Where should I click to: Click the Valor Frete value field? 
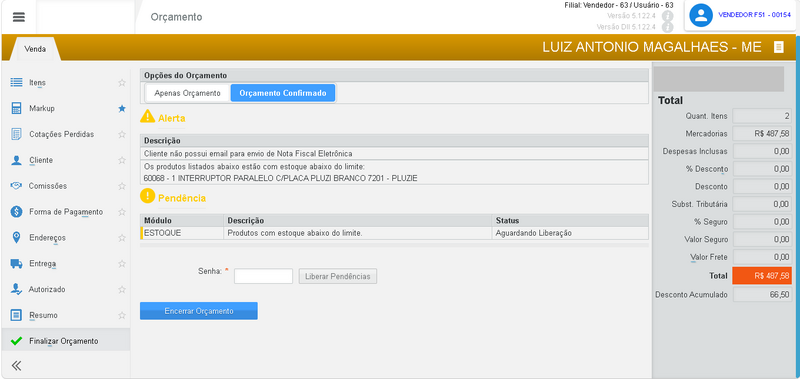tap(762, 257)
